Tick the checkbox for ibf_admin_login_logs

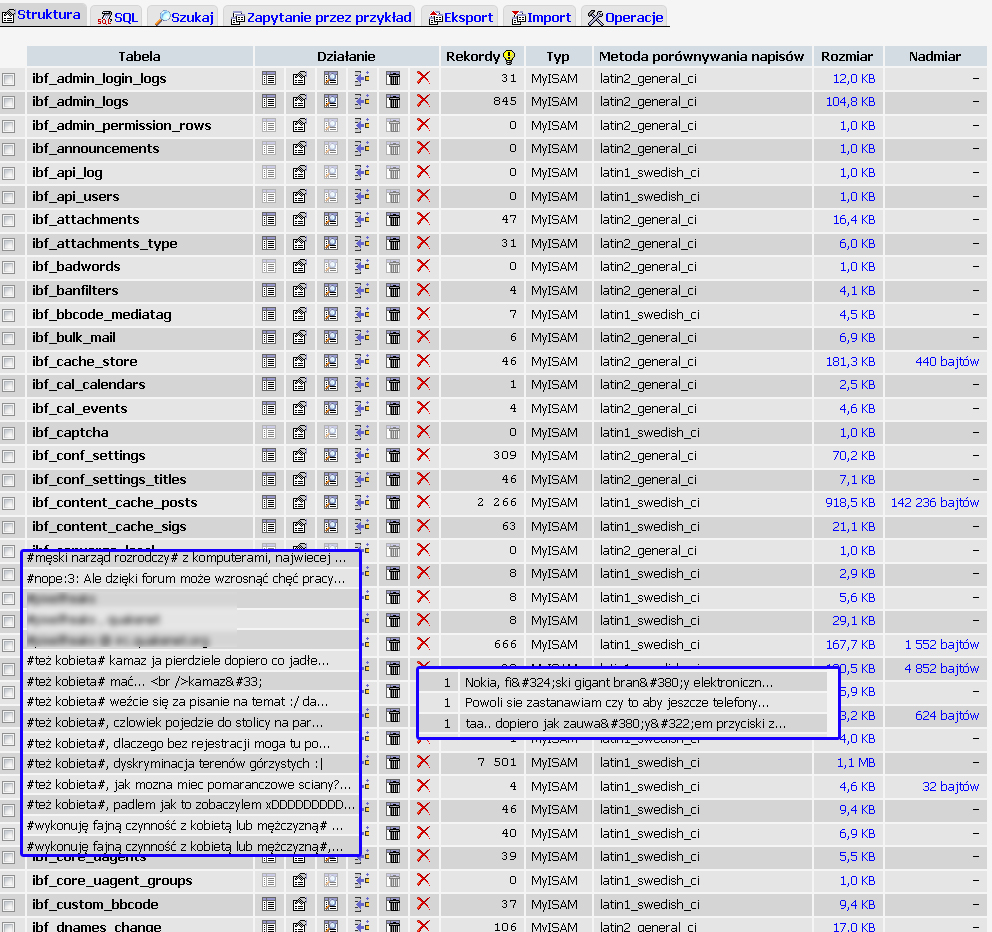coord(9,79)
